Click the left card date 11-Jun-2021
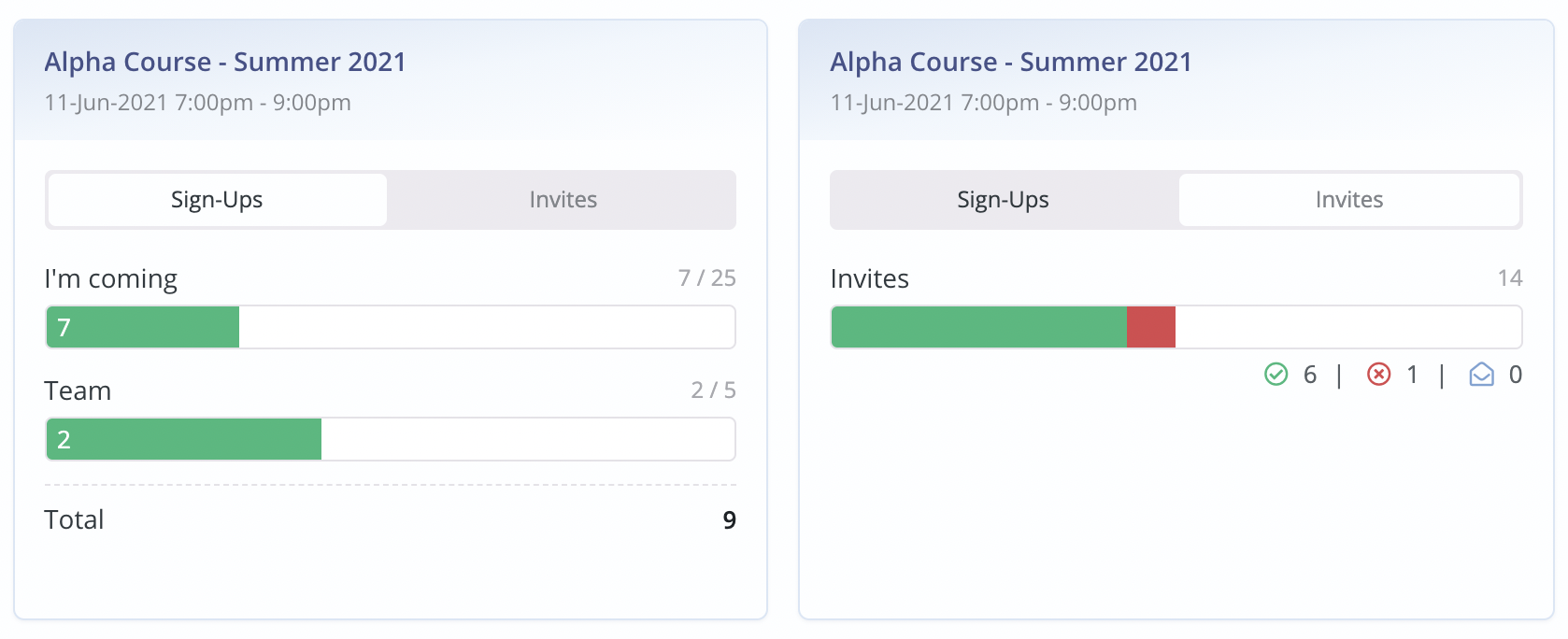The image size is (1568, 639). coord(106,103)
